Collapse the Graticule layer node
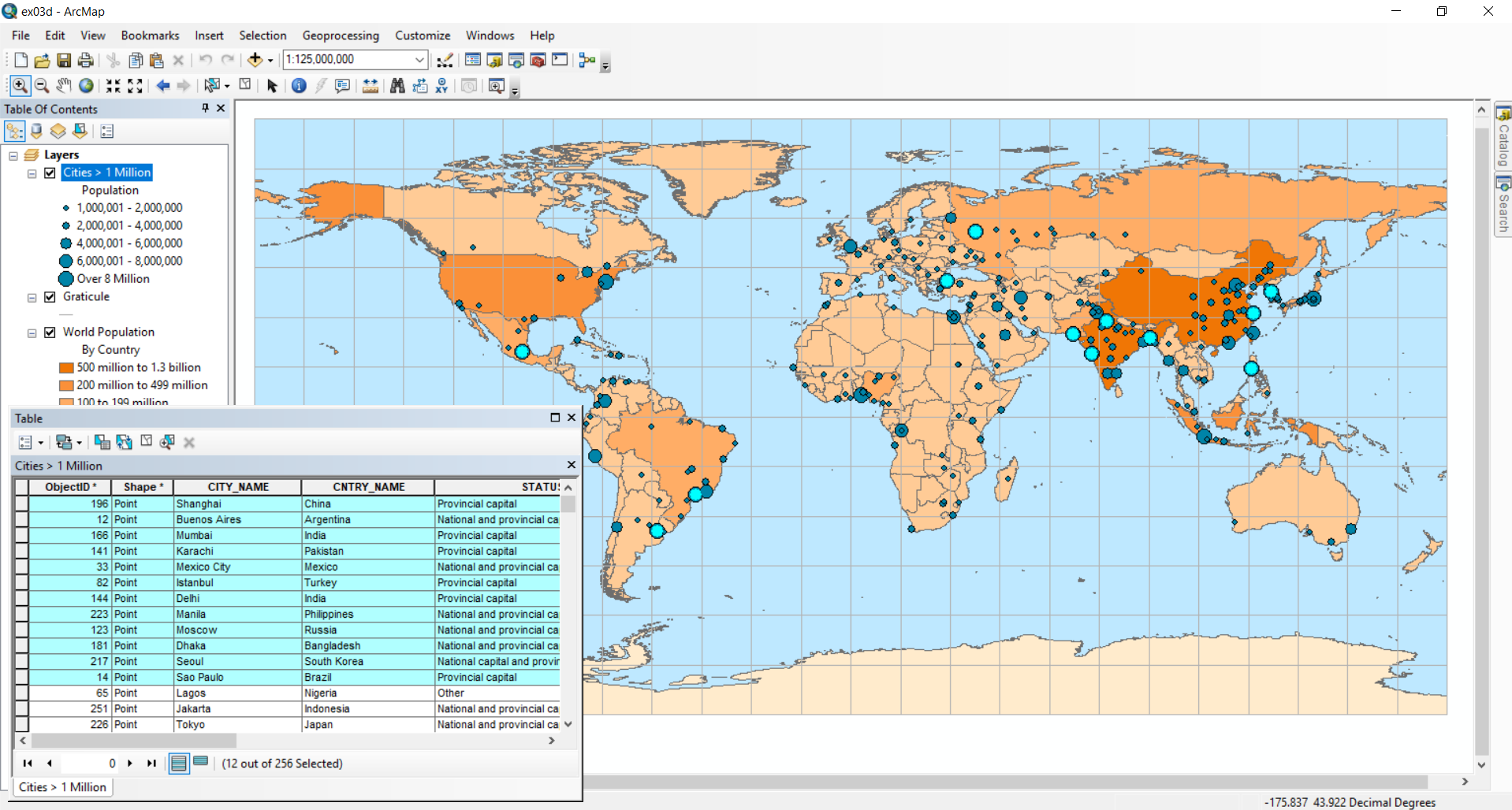 point(32,298)
